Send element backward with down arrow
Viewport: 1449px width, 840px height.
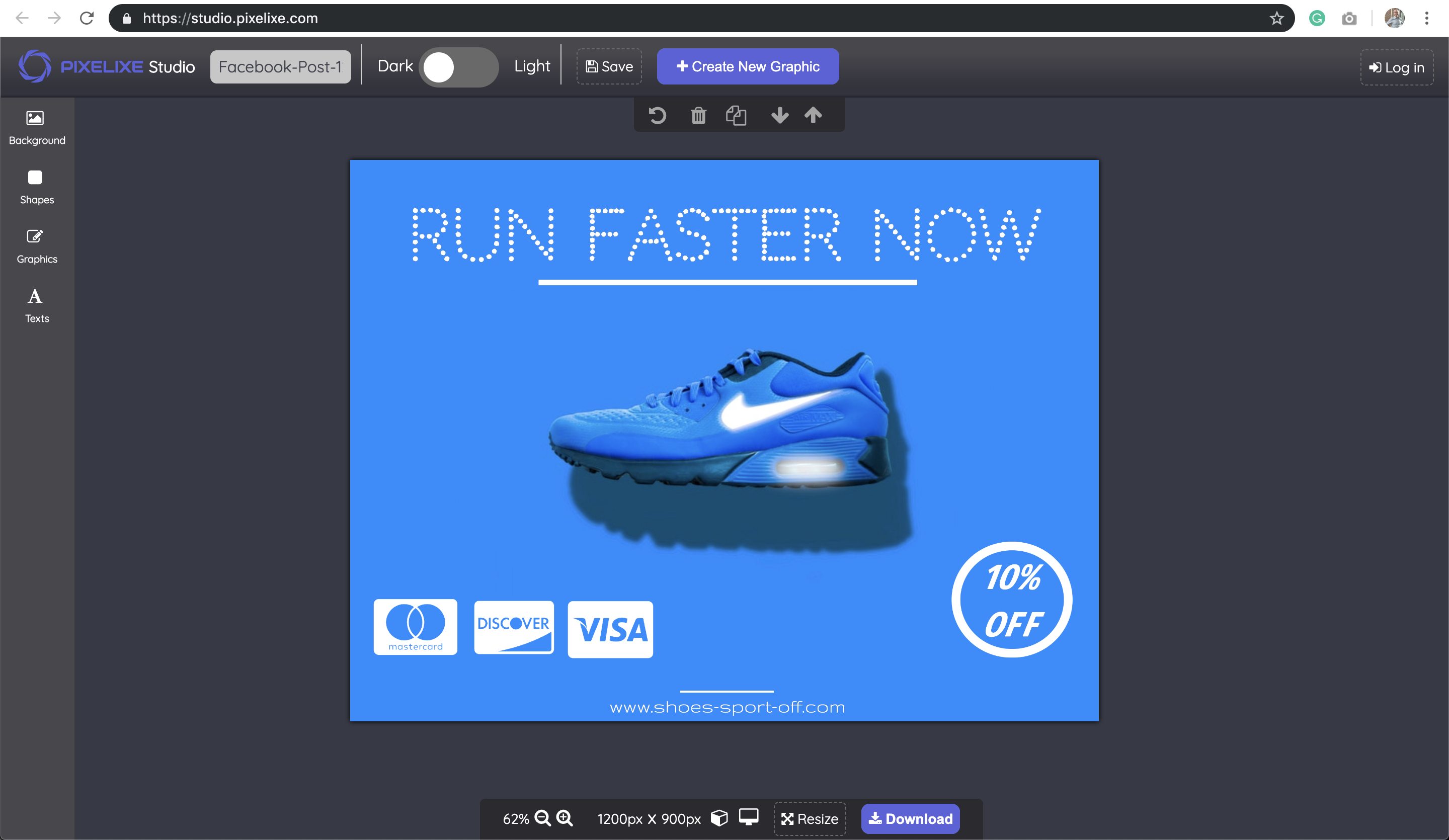coord(779,116)
